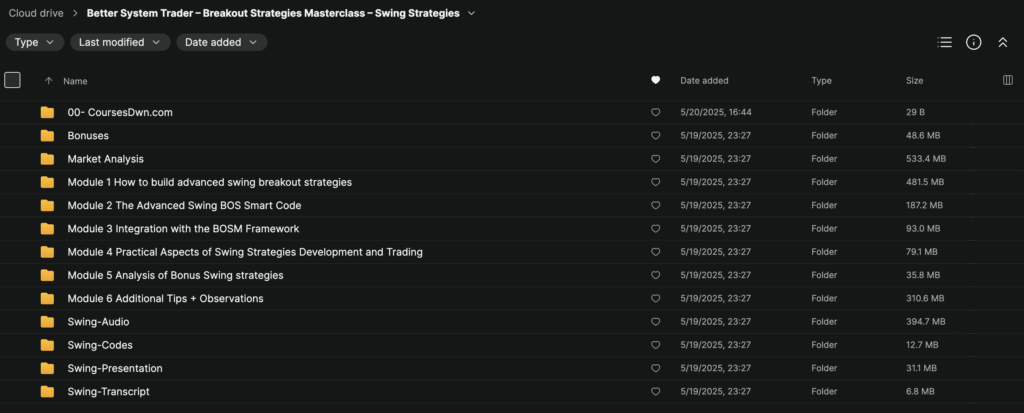This screenshot has width=1024, height=413.
Task: Select the Market Analysis folder name
Action: pyautogui.click(x=106, y=159)
